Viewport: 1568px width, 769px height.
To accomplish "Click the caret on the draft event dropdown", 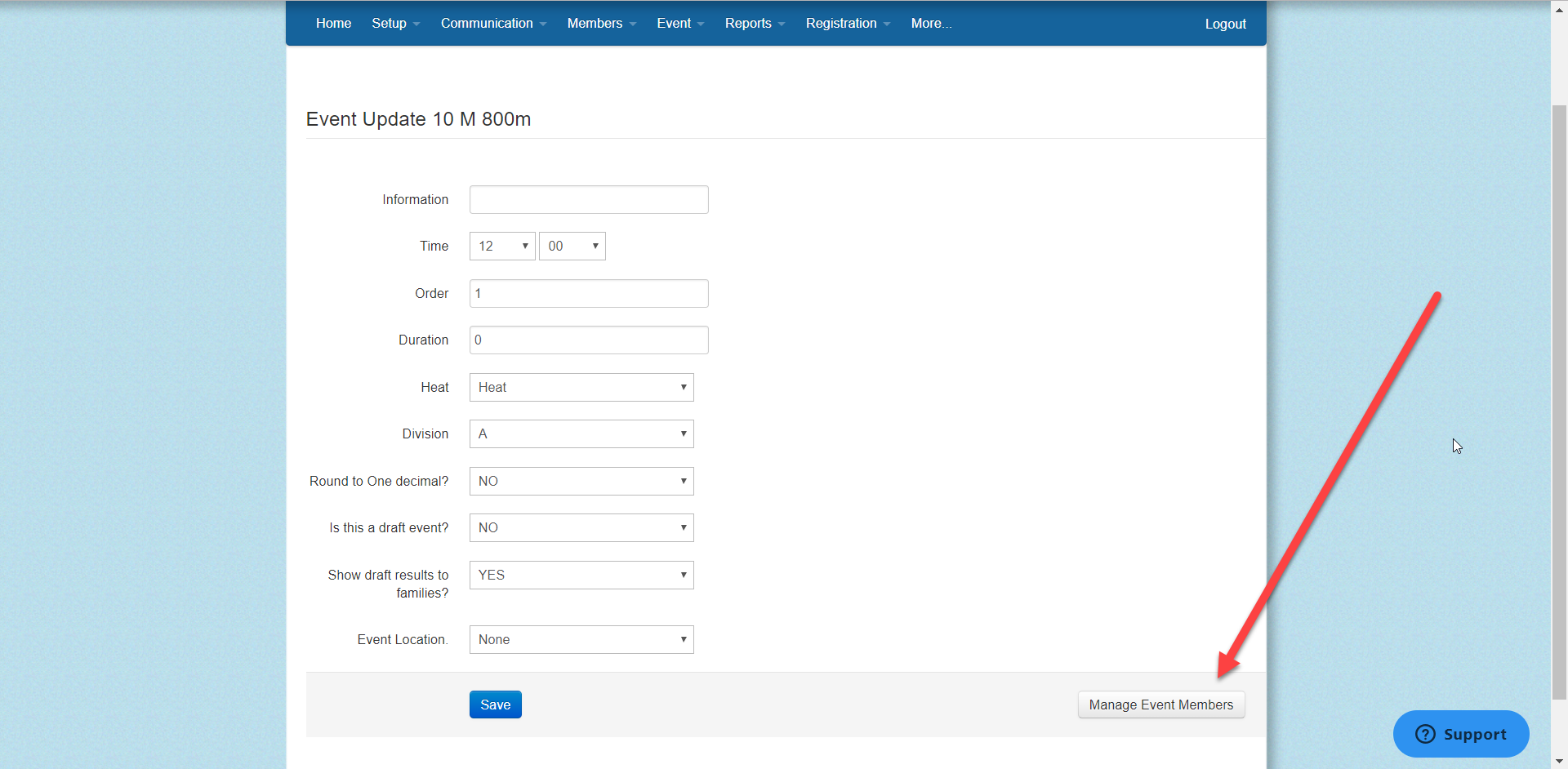I will tap(683, 527).
